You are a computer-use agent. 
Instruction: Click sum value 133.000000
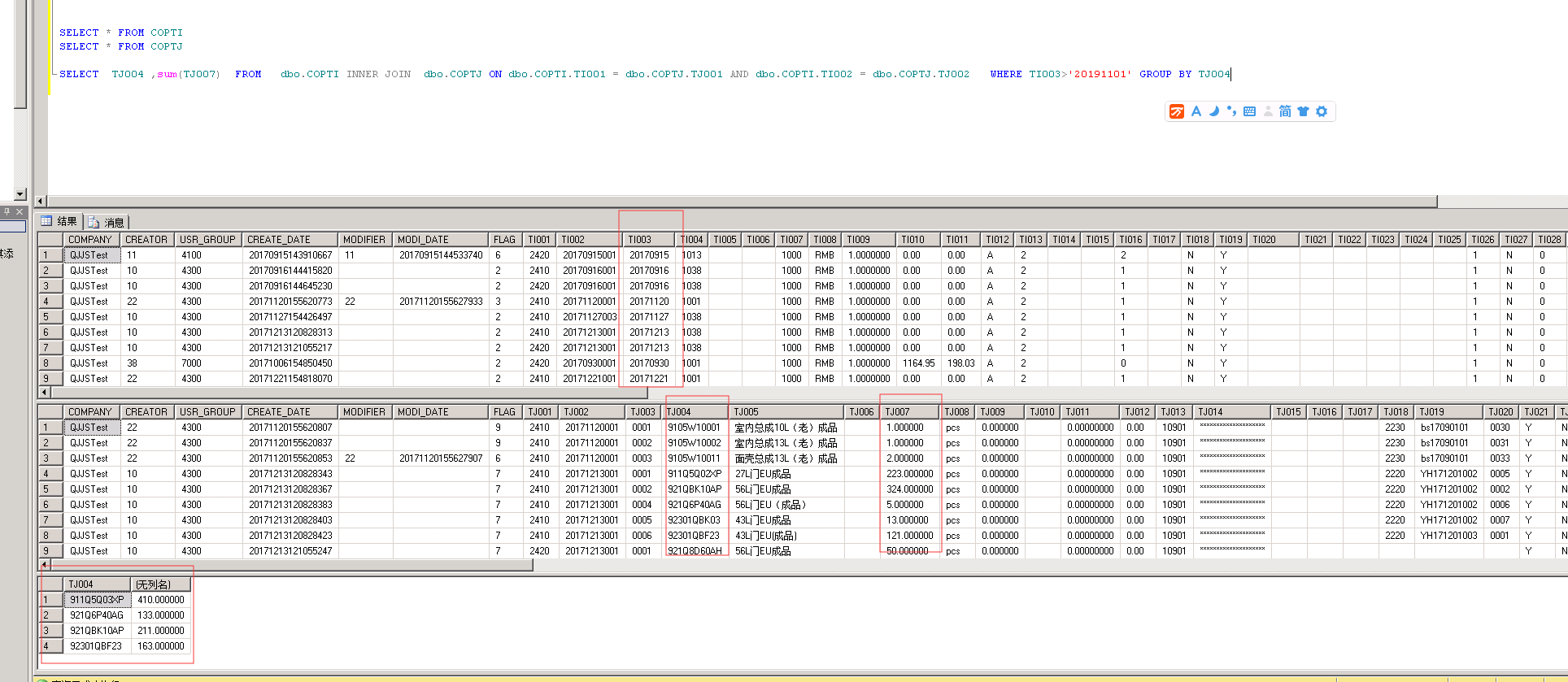[161, 615]
